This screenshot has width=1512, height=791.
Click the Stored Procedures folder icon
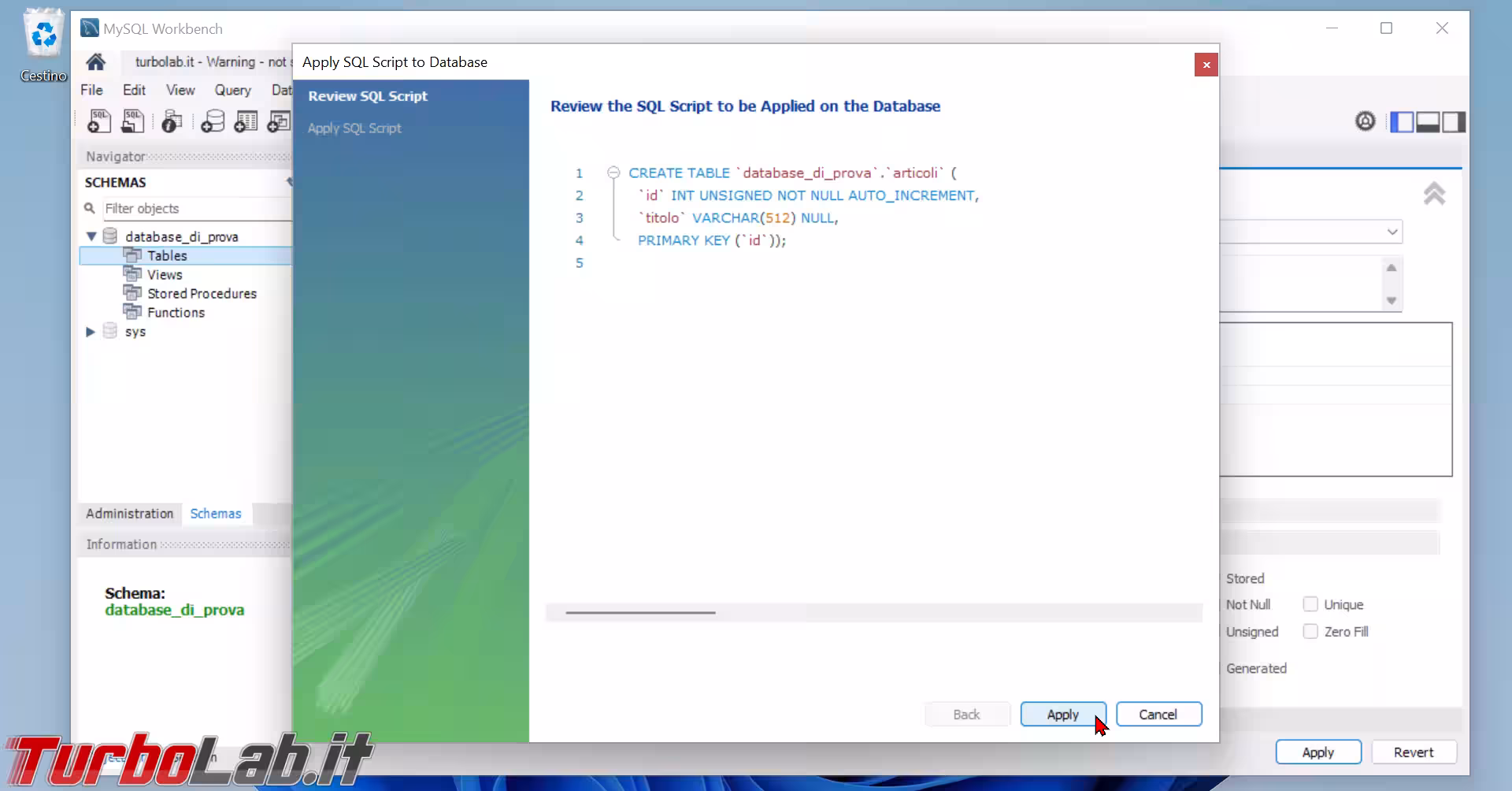coord(132,293)
